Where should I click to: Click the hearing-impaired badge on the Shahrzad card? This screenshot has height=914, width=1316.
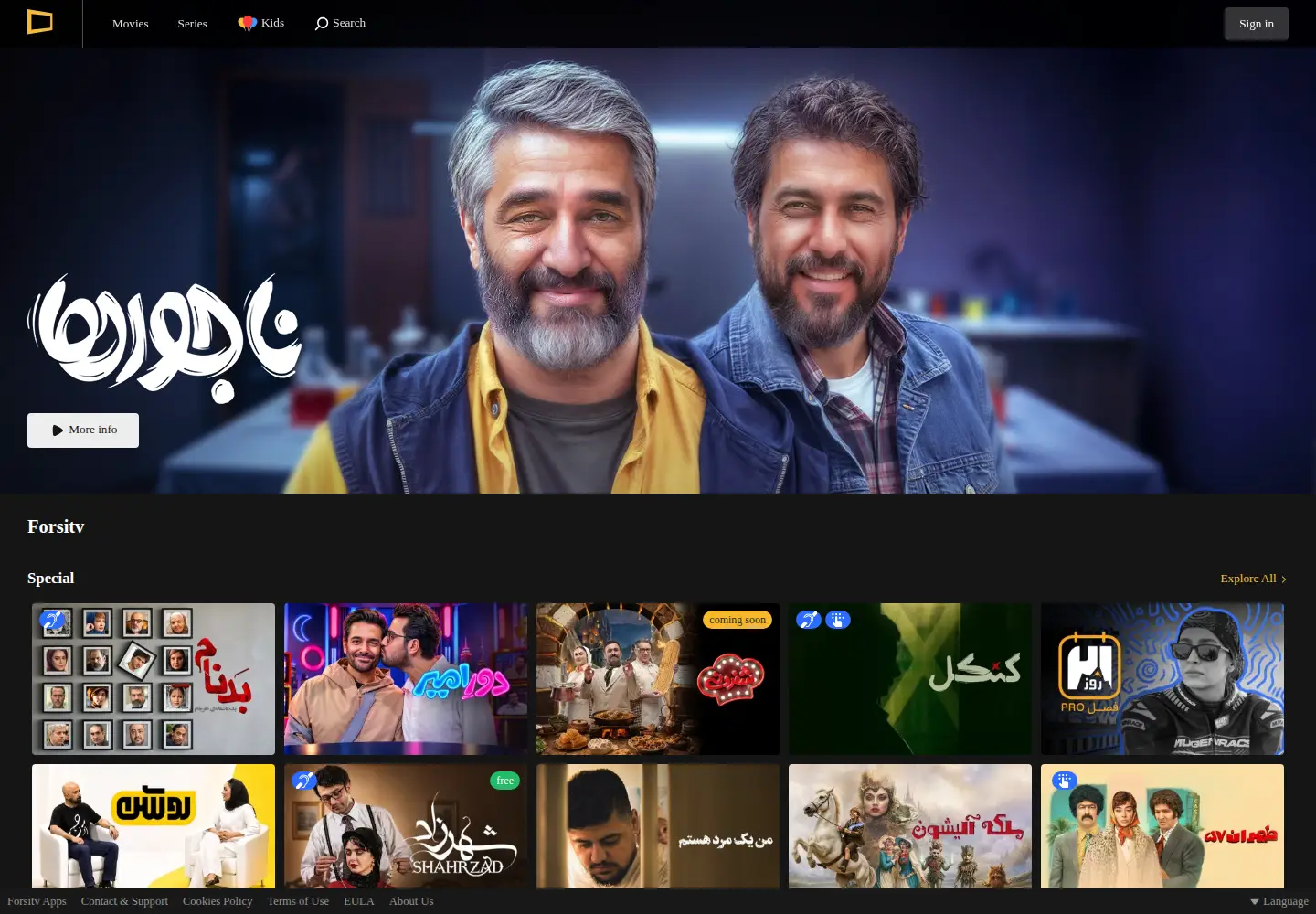pyautogui.click(x=304, y=781)
